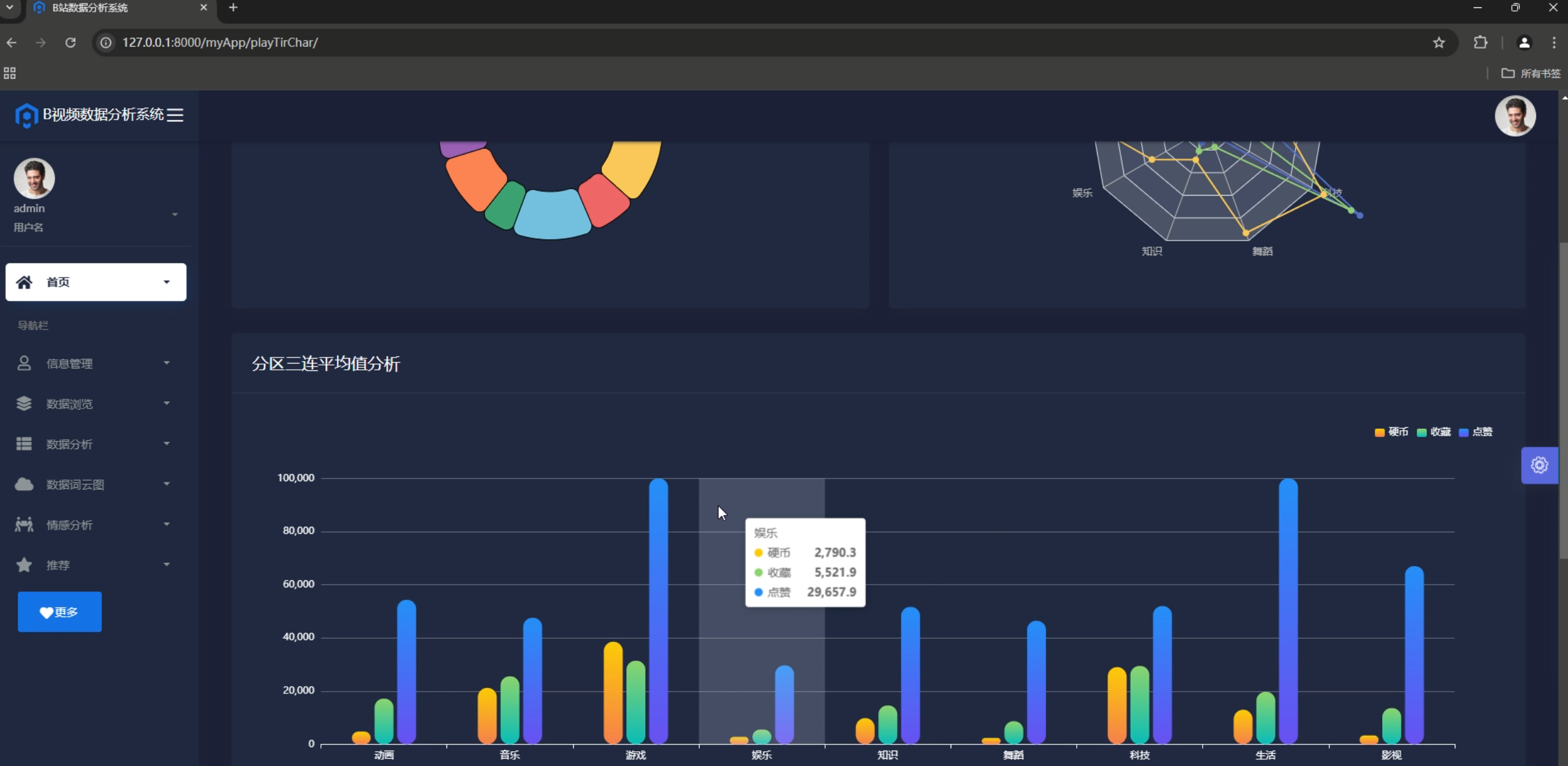Open the 情感分析 sidebar menu
The height and width of the screenshot is (766, 1568).
click(69, 525)
